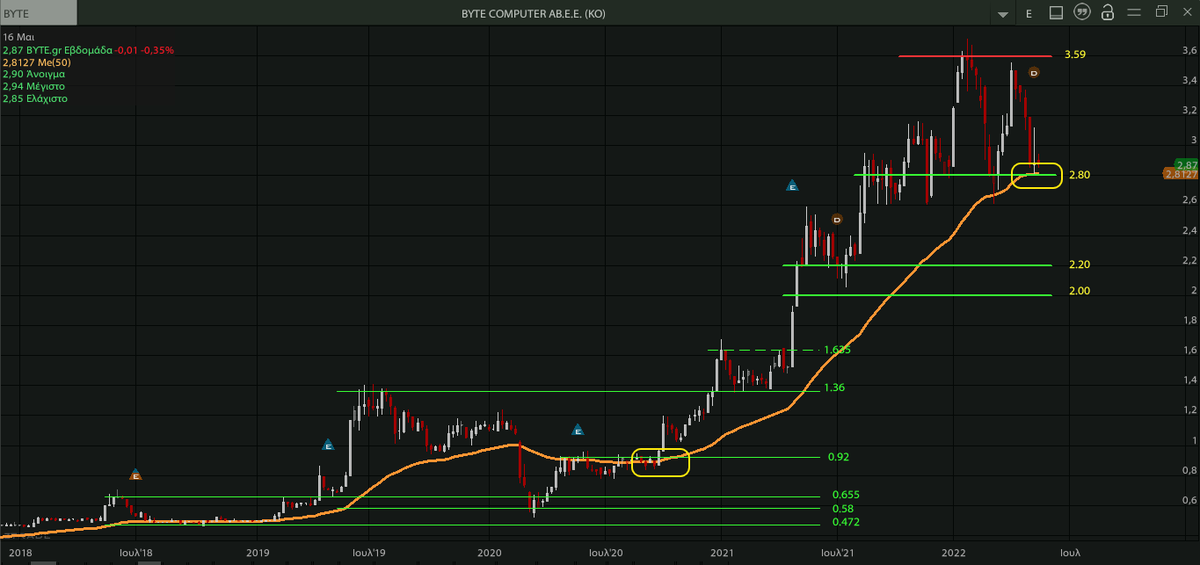This screenshot has width=1200, height=565.
Task: Click the E event marker from mid-2018
Action: click(x=137, y=474)
